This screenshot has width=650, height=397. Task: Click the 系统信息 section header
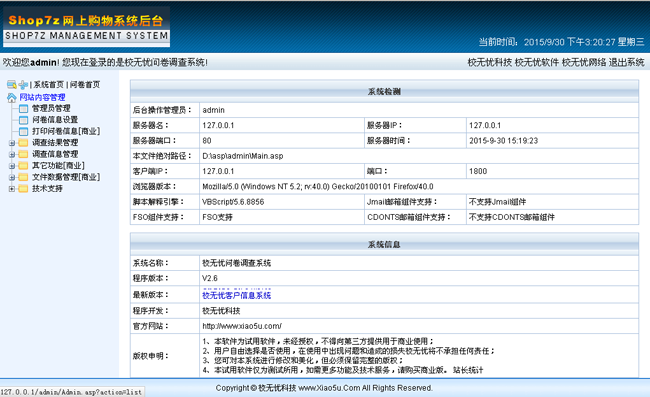384,244
